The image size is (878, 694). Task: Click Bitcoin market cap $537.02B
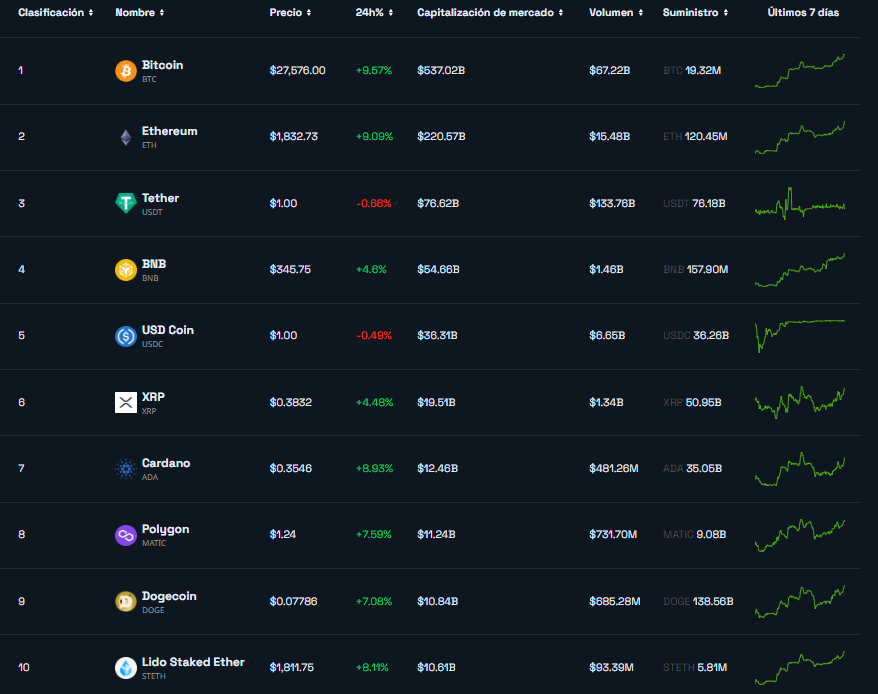441,71
